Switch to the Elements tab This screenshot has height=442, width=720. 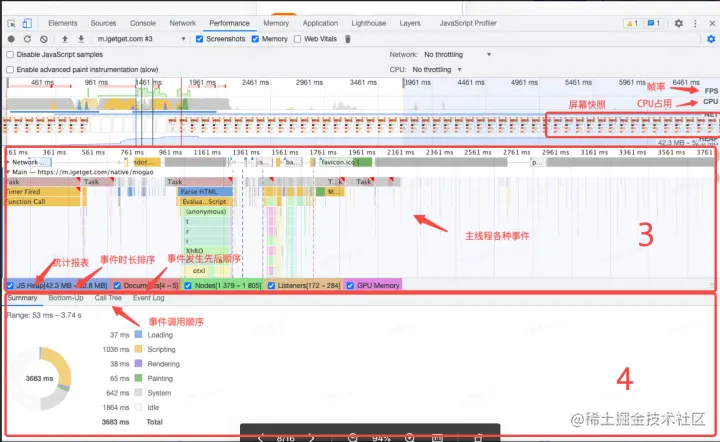[x=63, y=23]
